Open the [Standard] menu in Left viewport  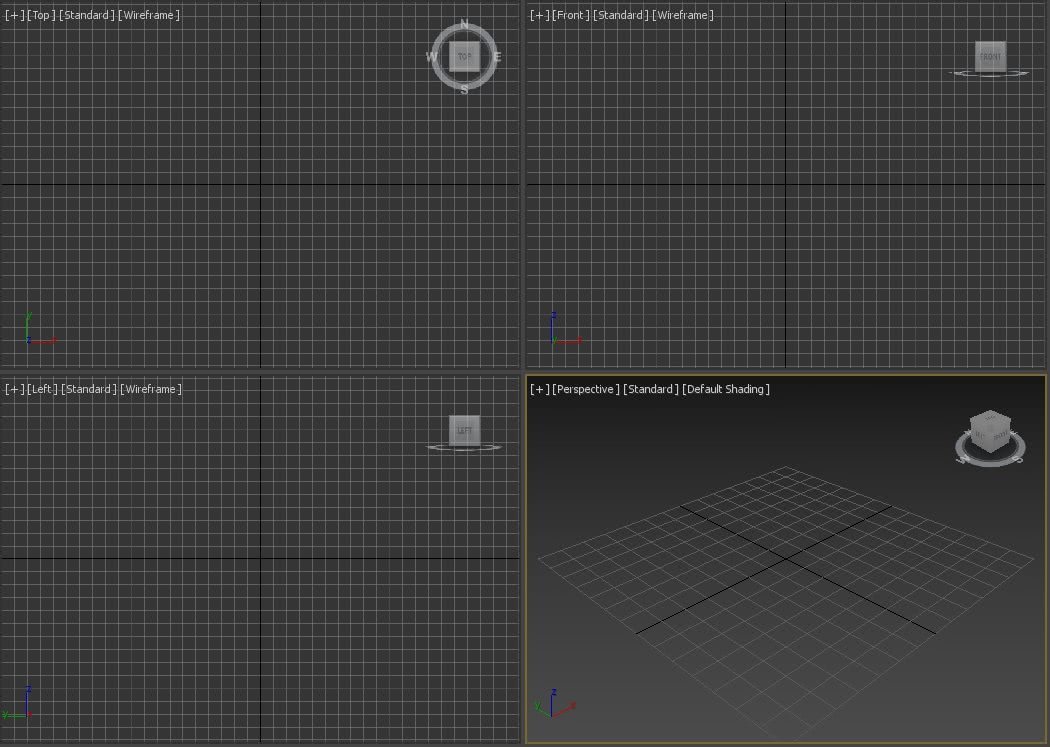[89, 389]
